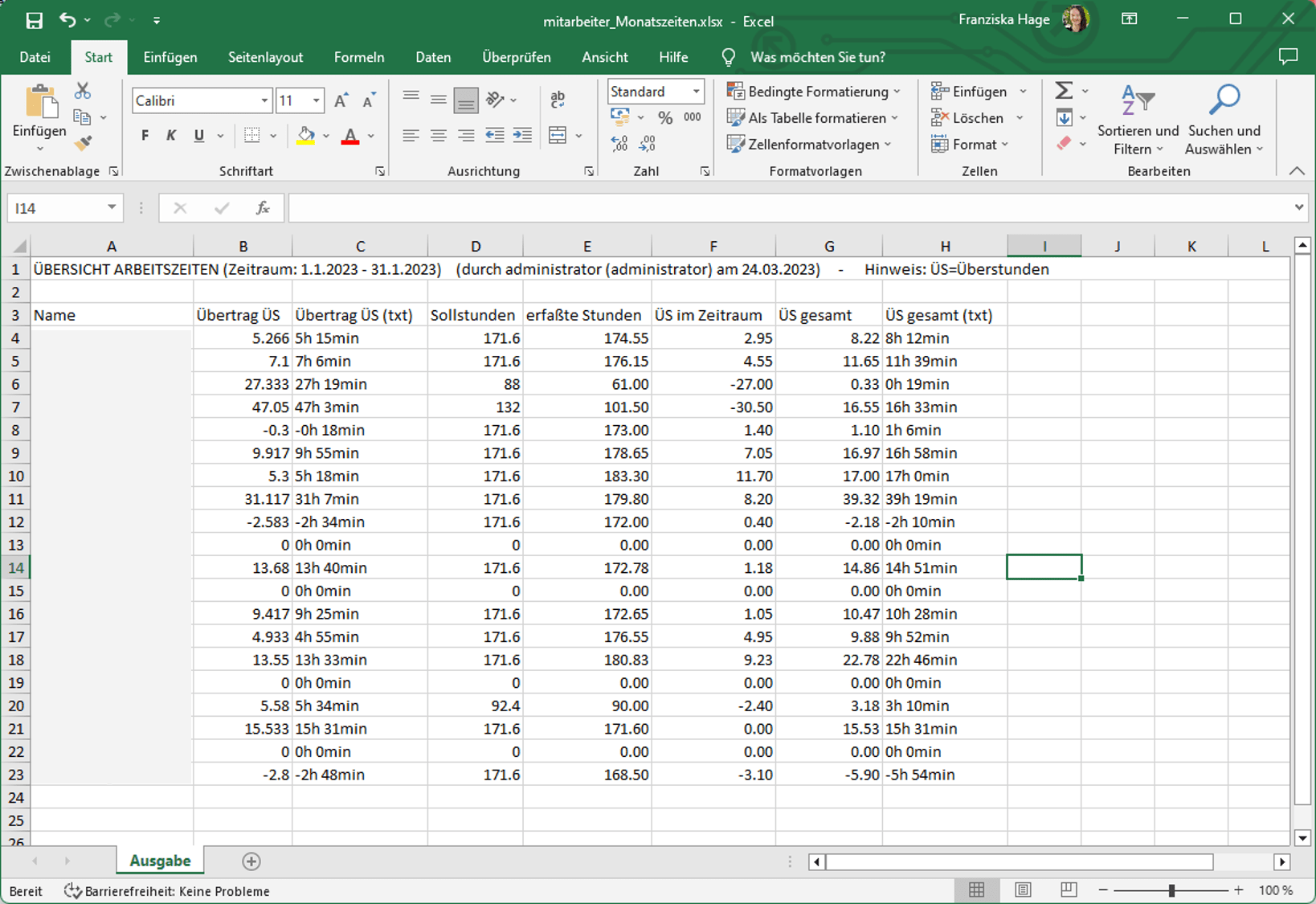This screenshot has width=1316, height=904.
Task: Click the zoom slider handle
Action: [x=1171, y=890]
